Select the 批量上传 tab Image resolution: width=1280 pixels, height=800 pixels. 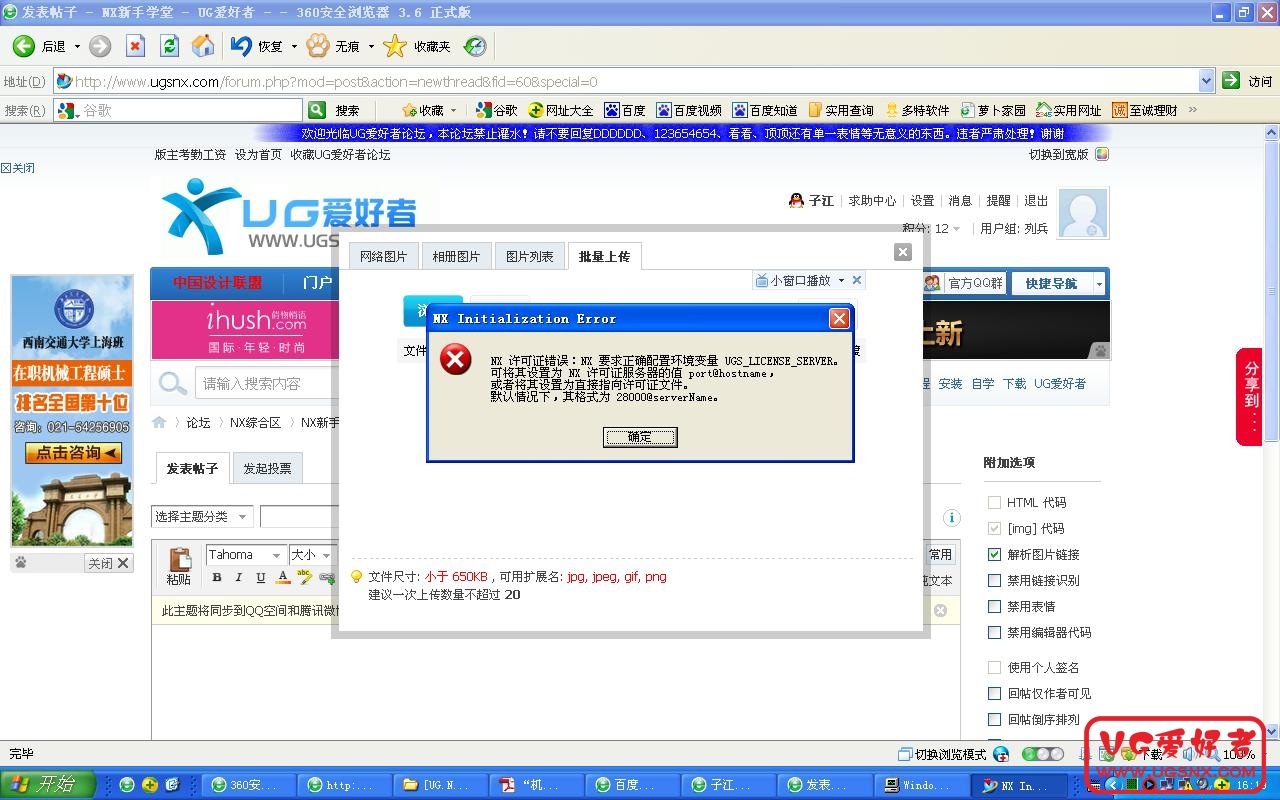[x=604, y=256]
